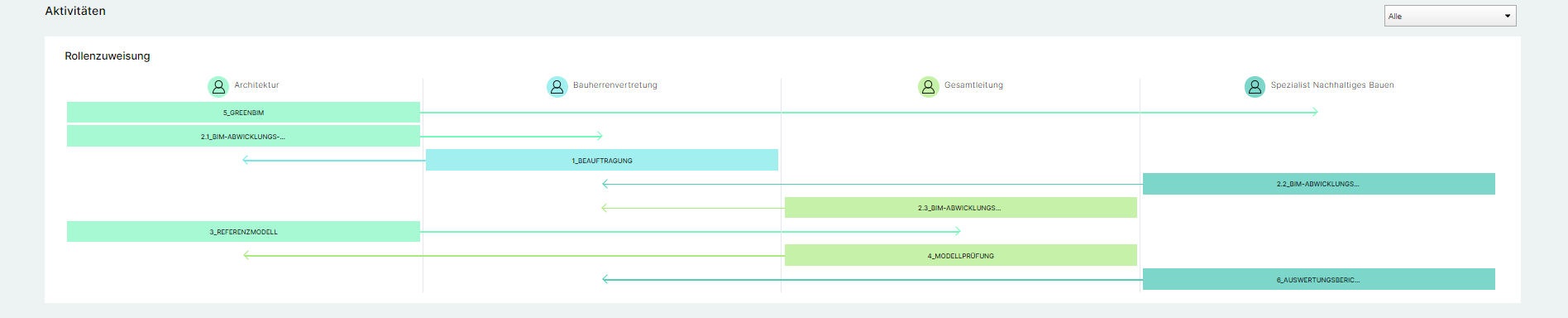This screenshot has width=1568, height=318.
Task: Click the arrowhead of the 5_GREENBIM arrow
Action: coord(1315,112)
